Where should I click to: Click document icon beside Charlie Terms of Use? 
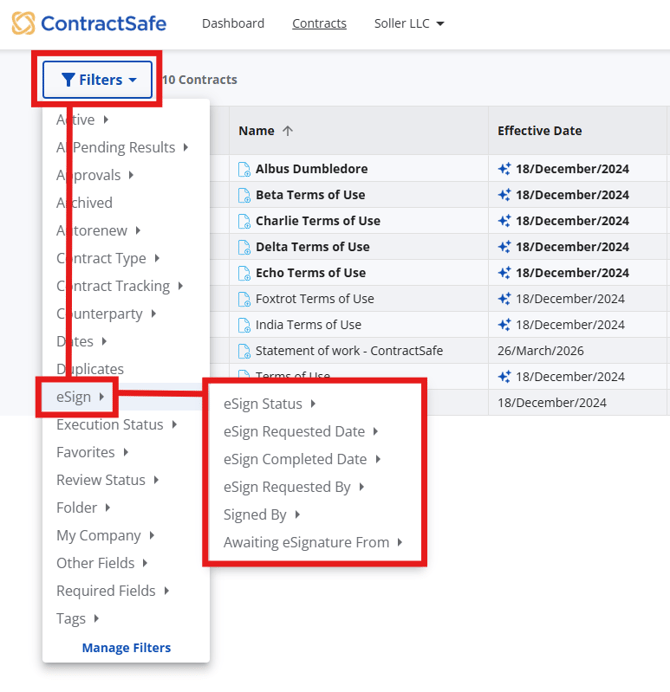tap(244, 221)
